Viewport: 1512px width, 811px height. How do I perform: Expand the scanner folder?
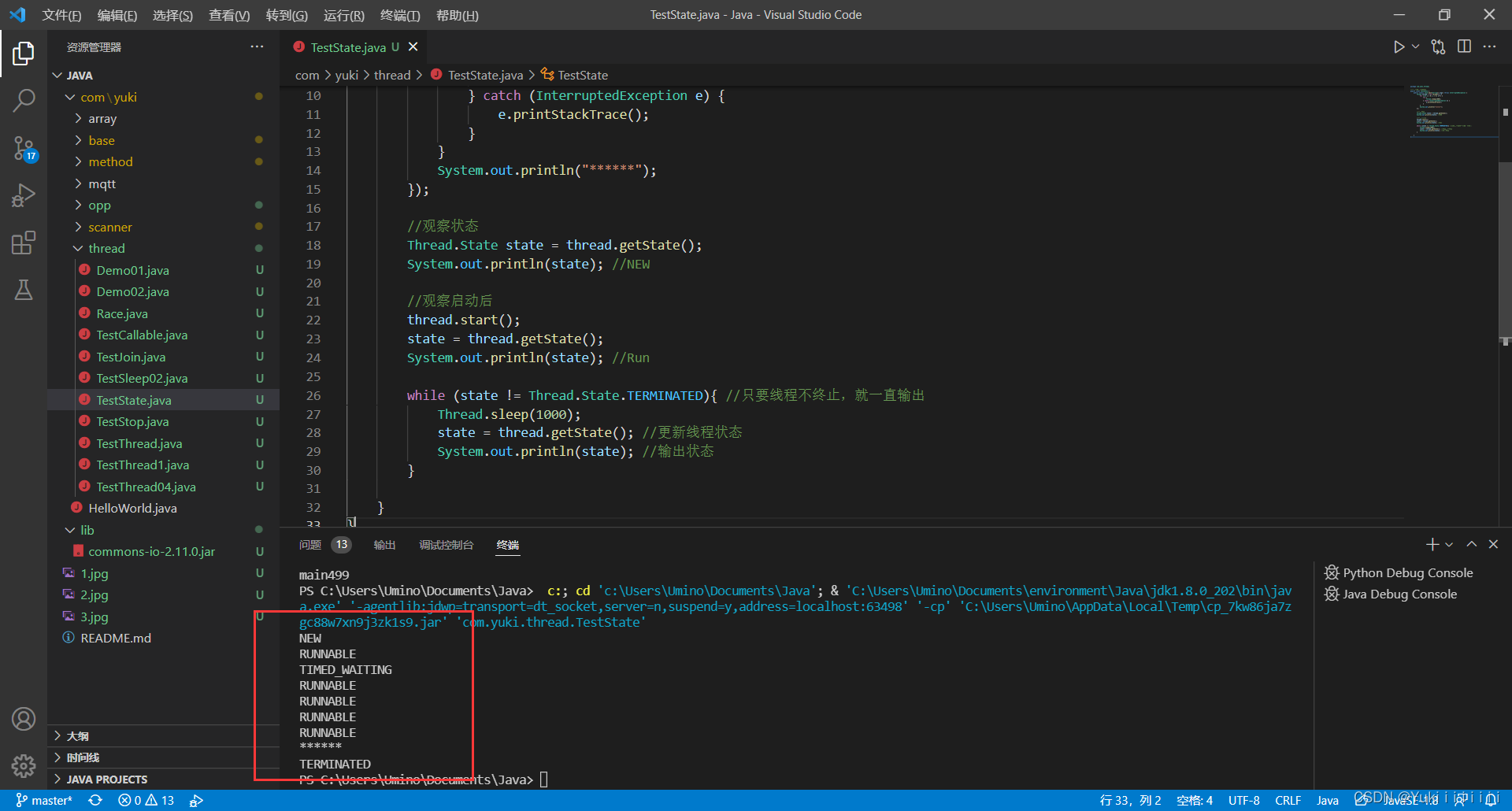point(163,227)
